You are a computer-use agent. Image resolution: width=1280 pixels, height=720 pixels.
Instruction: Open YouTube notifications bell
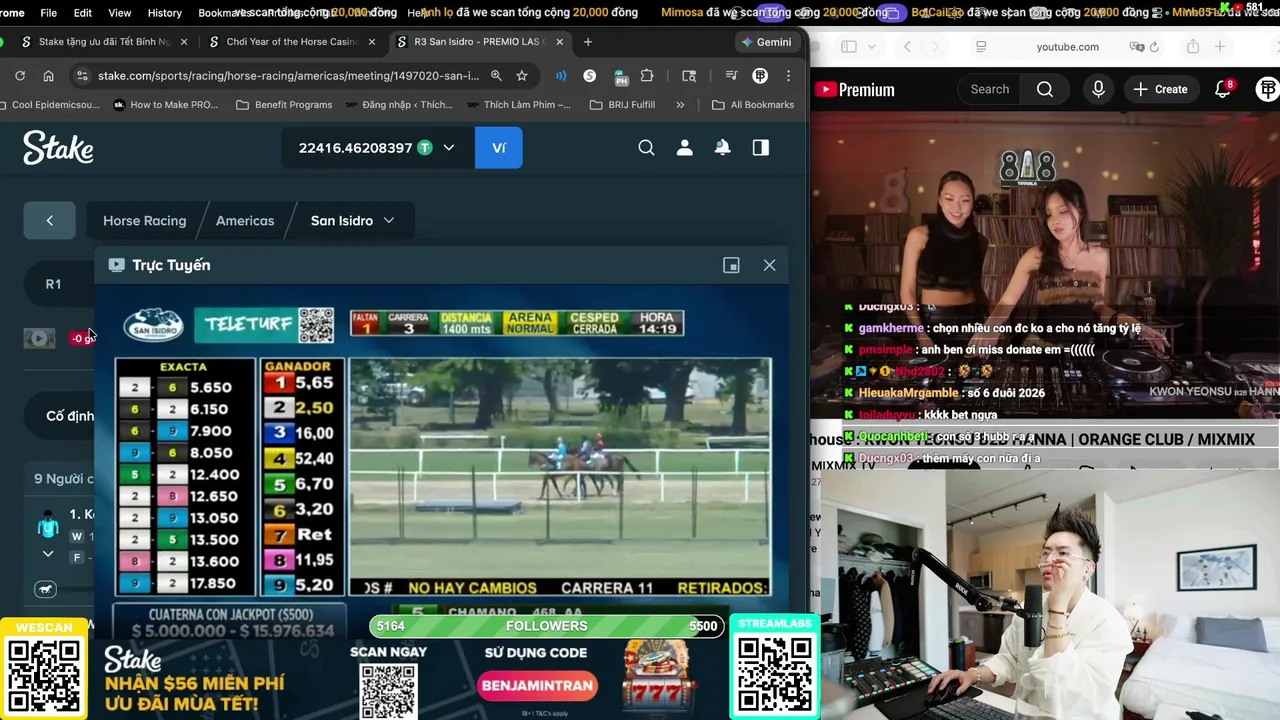pos(1222,89)
